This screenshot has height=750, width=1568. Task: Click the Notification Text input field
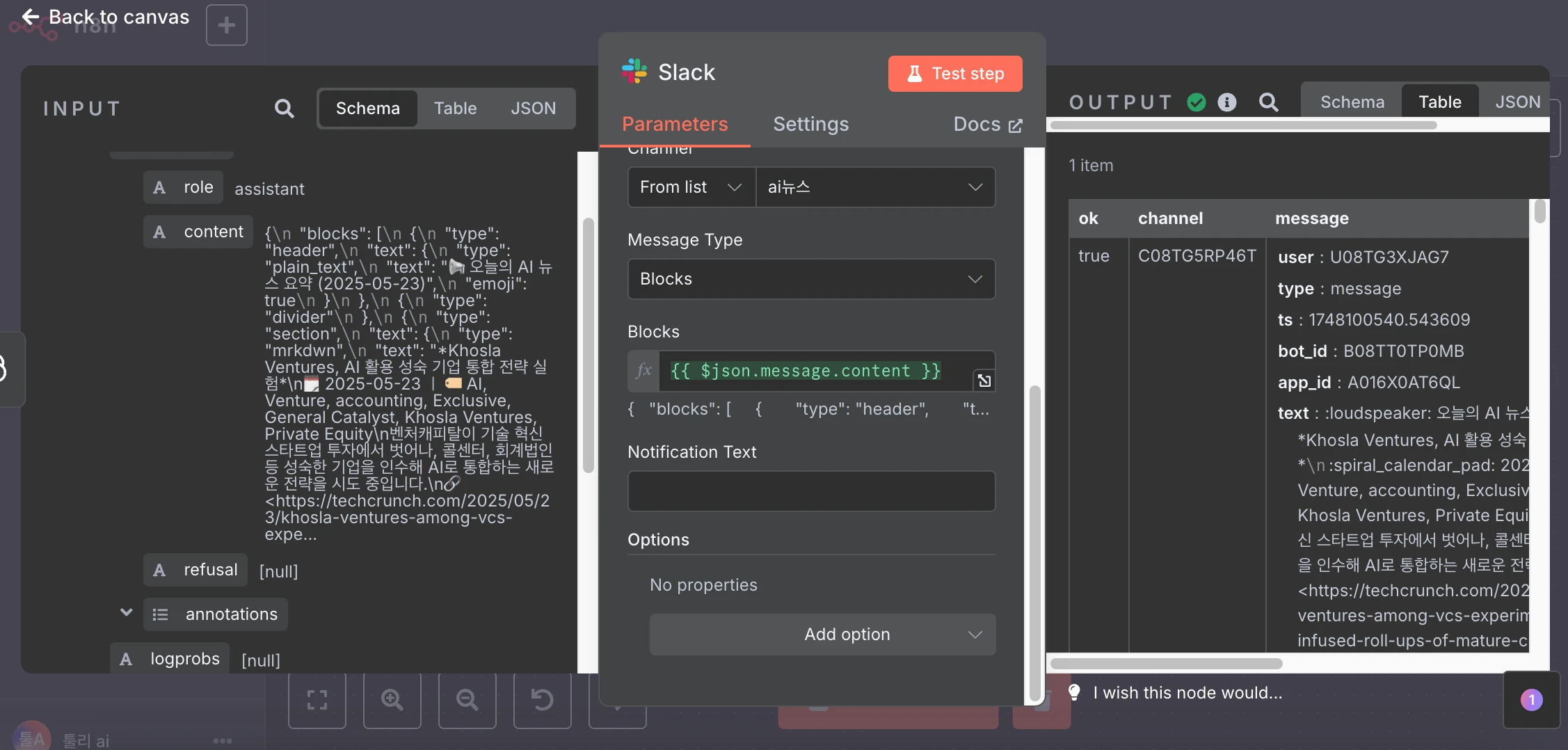click(811, 491)
